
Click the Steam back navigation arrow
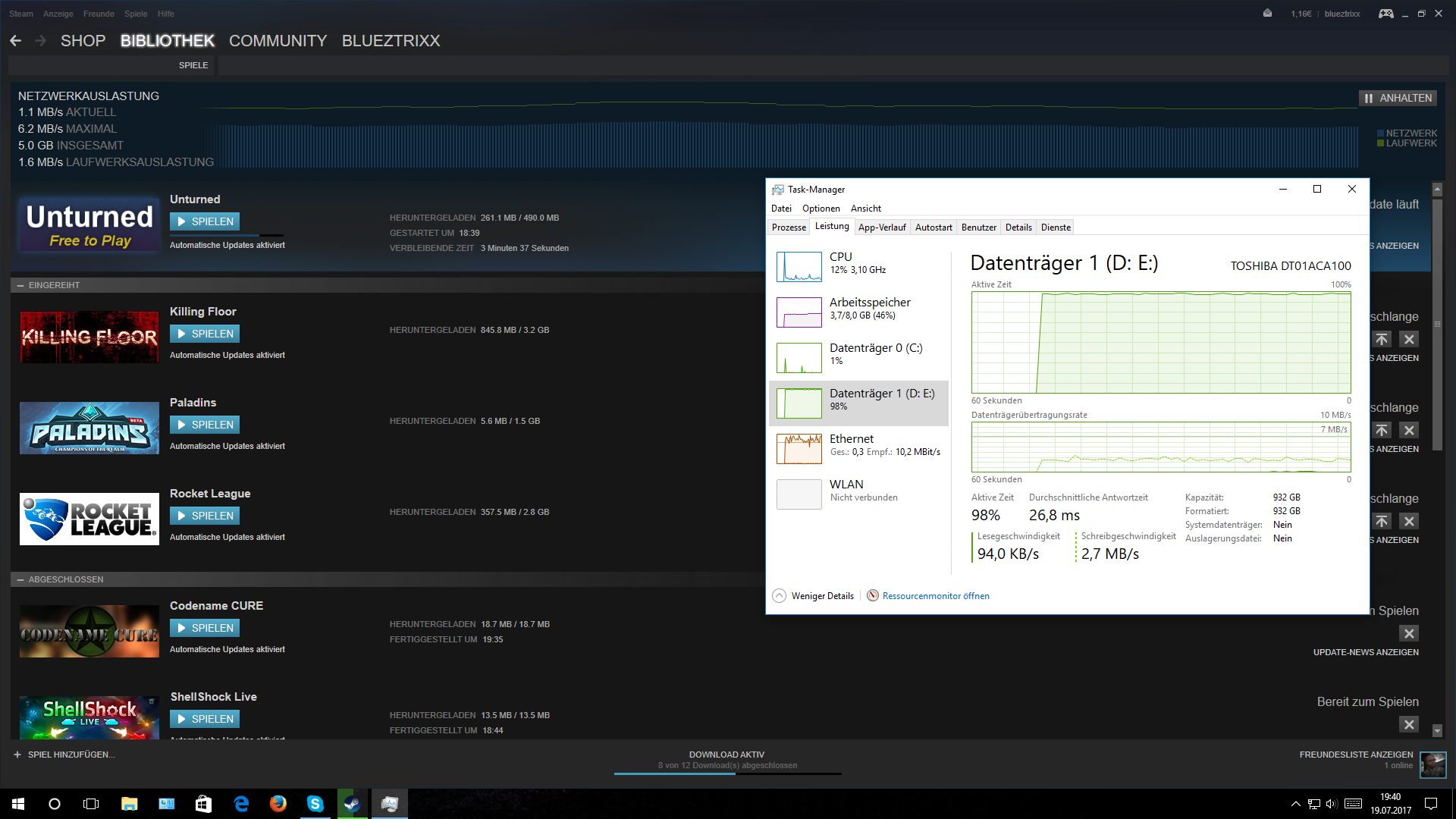[15, 41]
